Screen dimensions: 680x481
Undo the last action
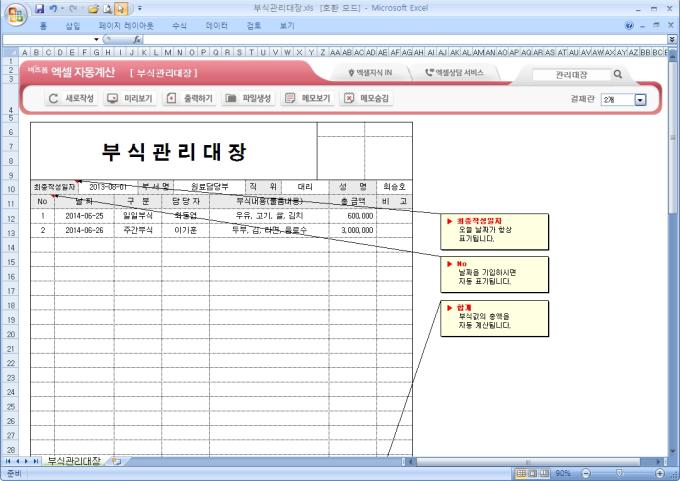pyautogui.click(x=53, y=9)
